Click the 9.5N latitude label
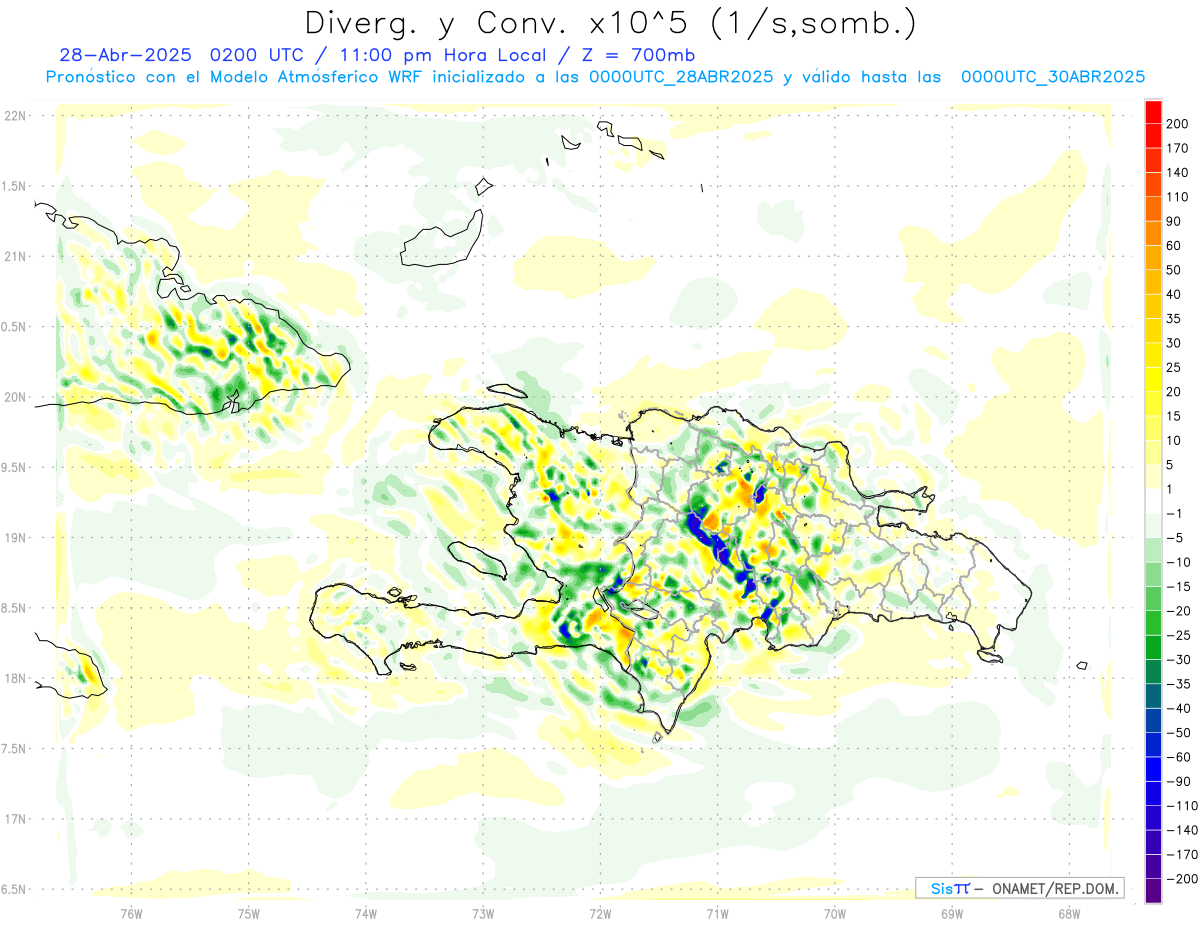This screenshot has height=927, width=1200. 15,467
